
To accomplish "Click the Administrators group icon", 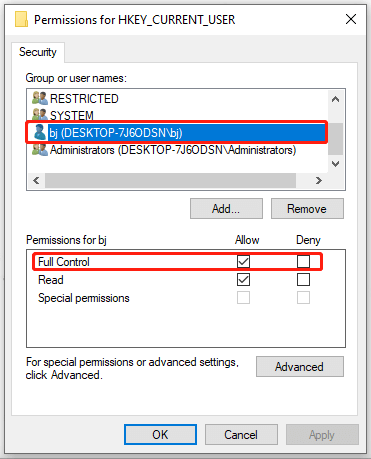I will [x=40, y=149].
